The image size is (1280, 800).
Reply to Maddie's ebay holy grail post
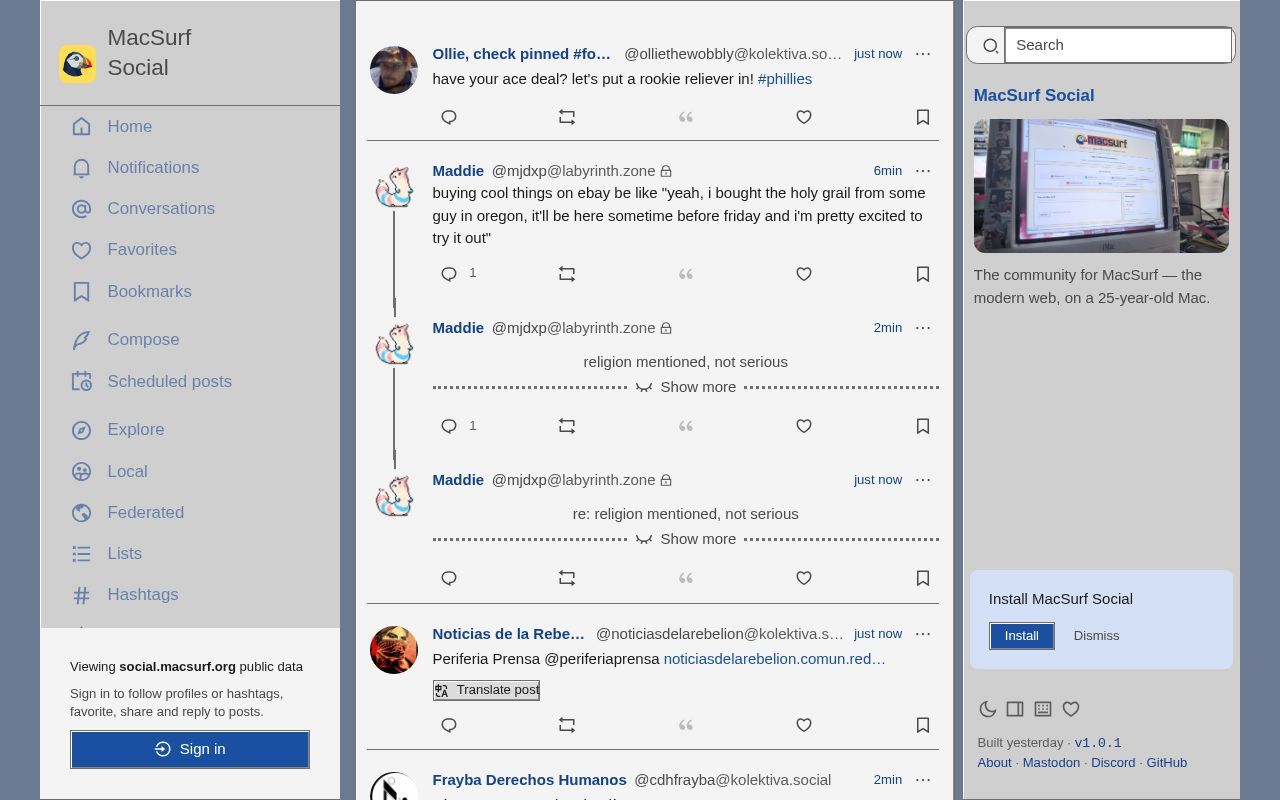click(x=449, y=274)
